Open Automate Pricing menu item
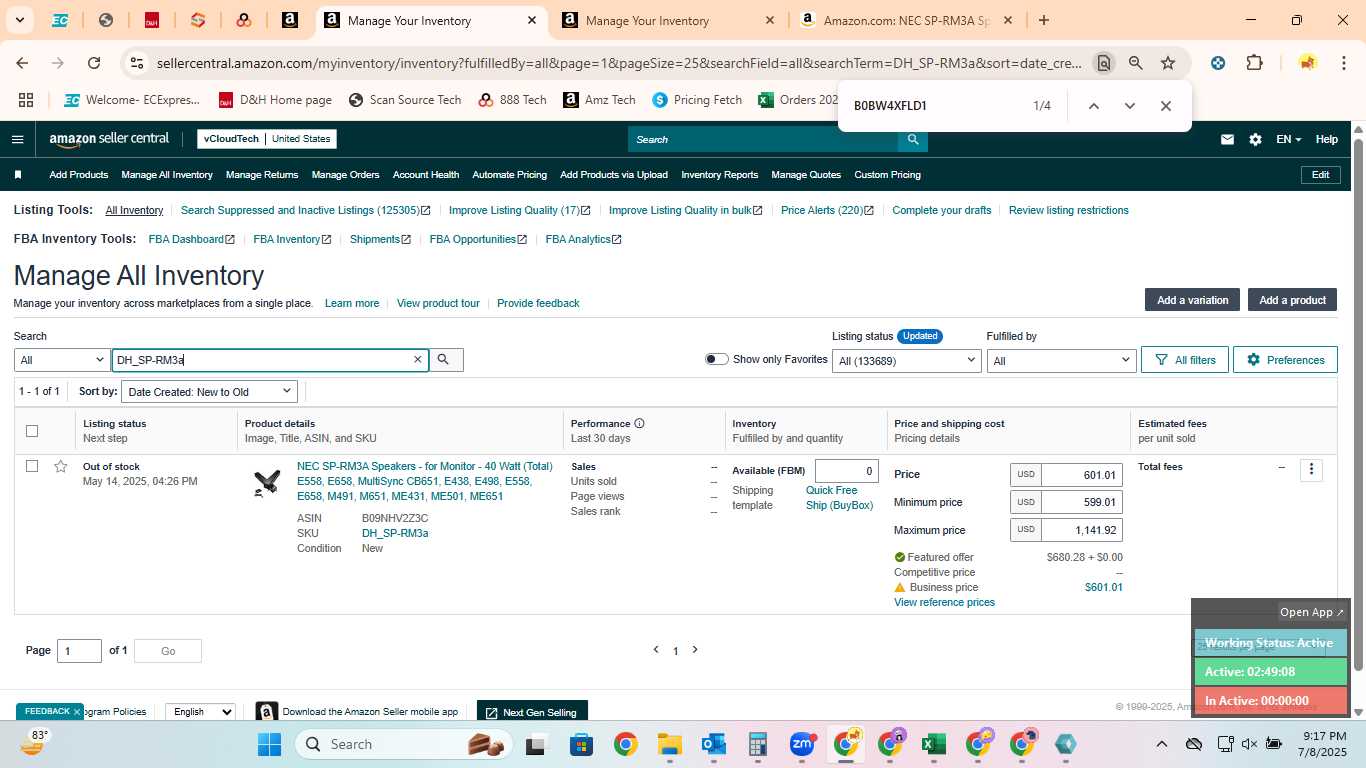The width and height of the screenshot is (1366, 768). pyautogui.click(x=510, y=175)
